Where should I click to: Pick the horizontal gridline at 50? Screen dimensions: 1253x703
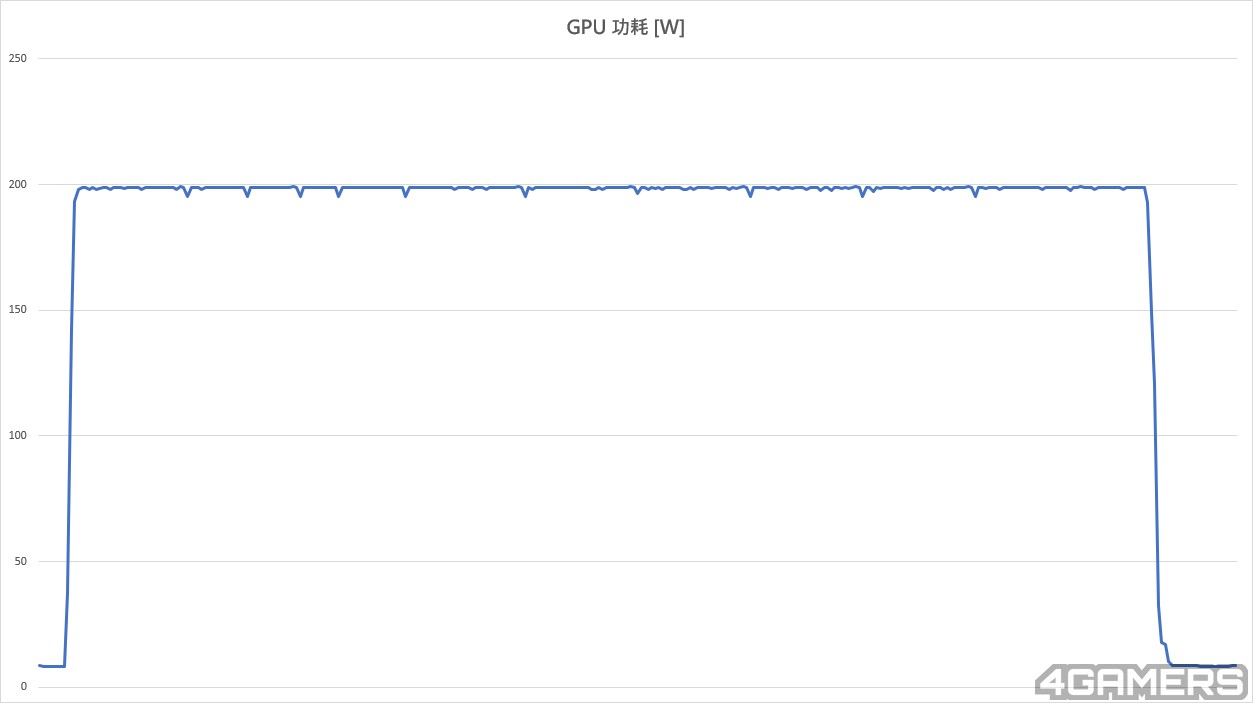point(644,561)
